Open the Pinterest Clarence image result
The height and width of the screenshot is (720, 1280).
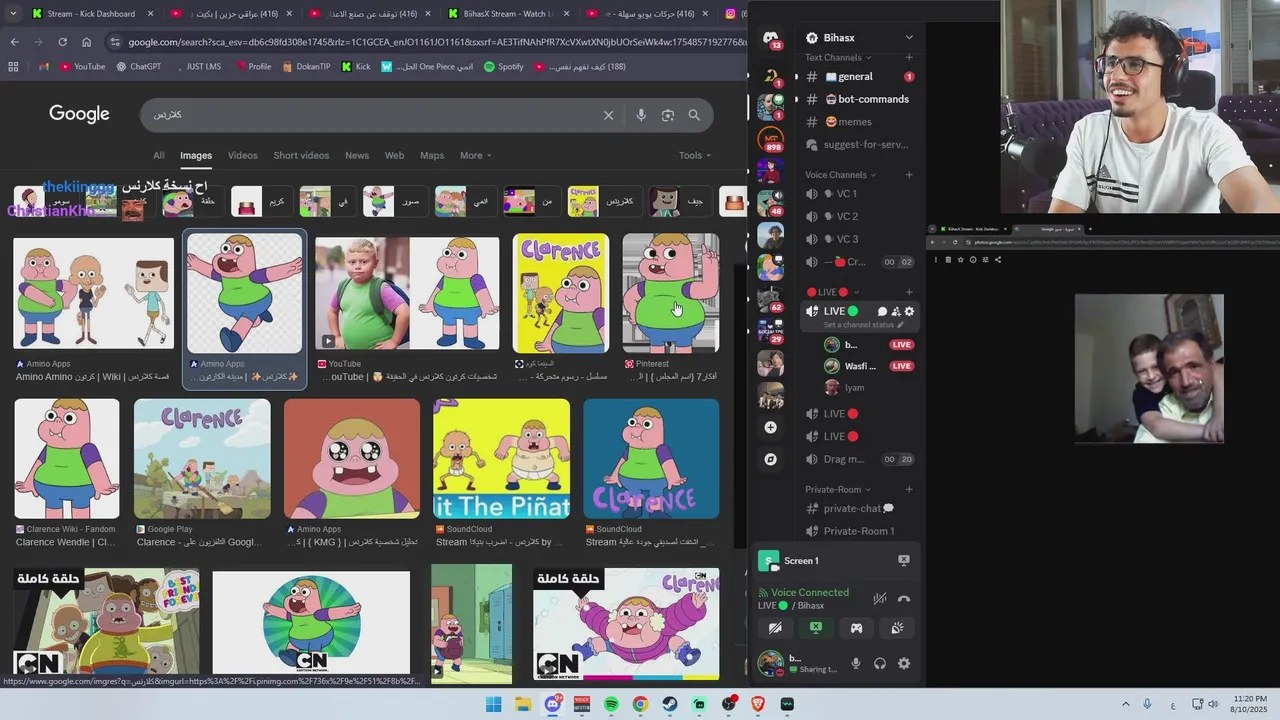pos(670,293)
